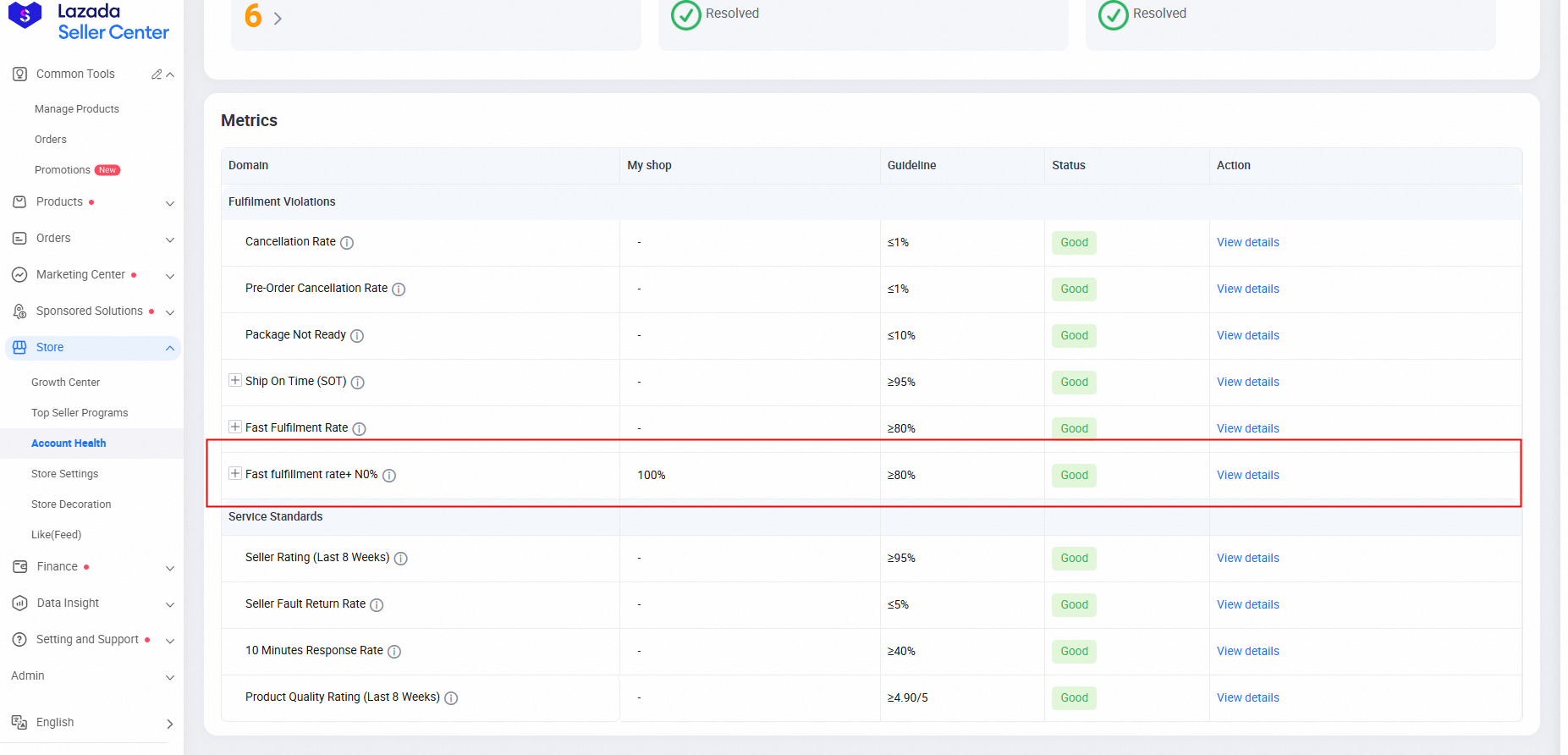1568x755 pixels.
Task: Collapse the Store sidebar section
Action: click(169, 348)
